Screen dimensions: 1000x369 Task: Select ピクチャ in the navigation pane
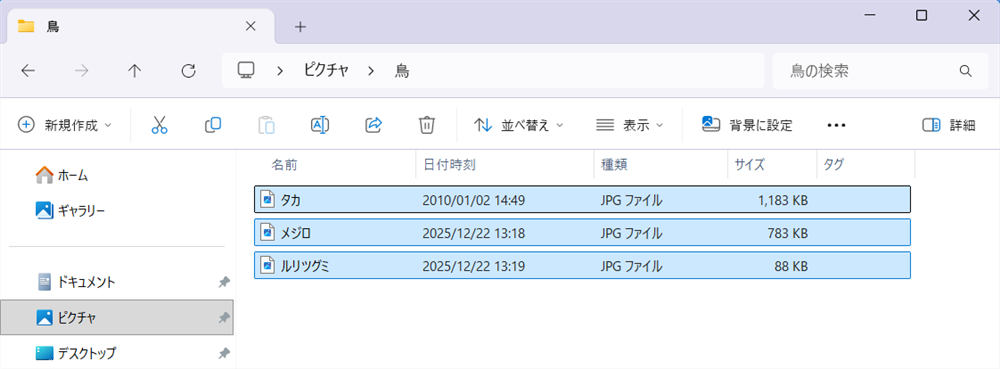[x=117, y=317]
